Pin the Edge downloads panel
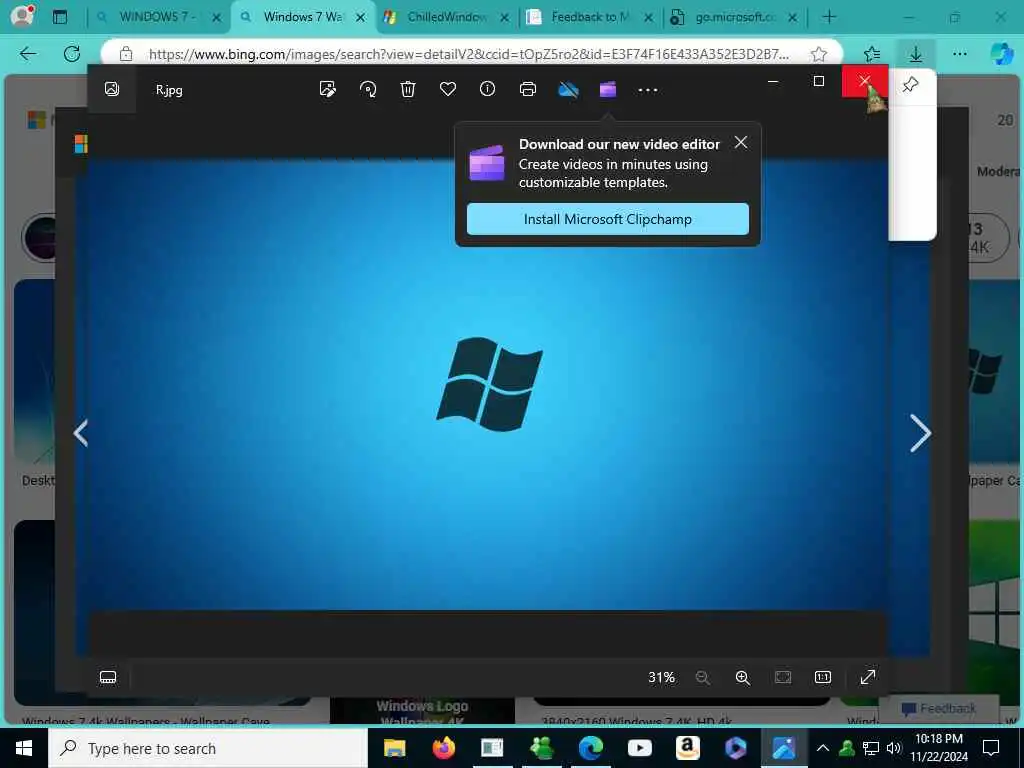This screenshot has width=1024, height=768. (x=910, y=84)
